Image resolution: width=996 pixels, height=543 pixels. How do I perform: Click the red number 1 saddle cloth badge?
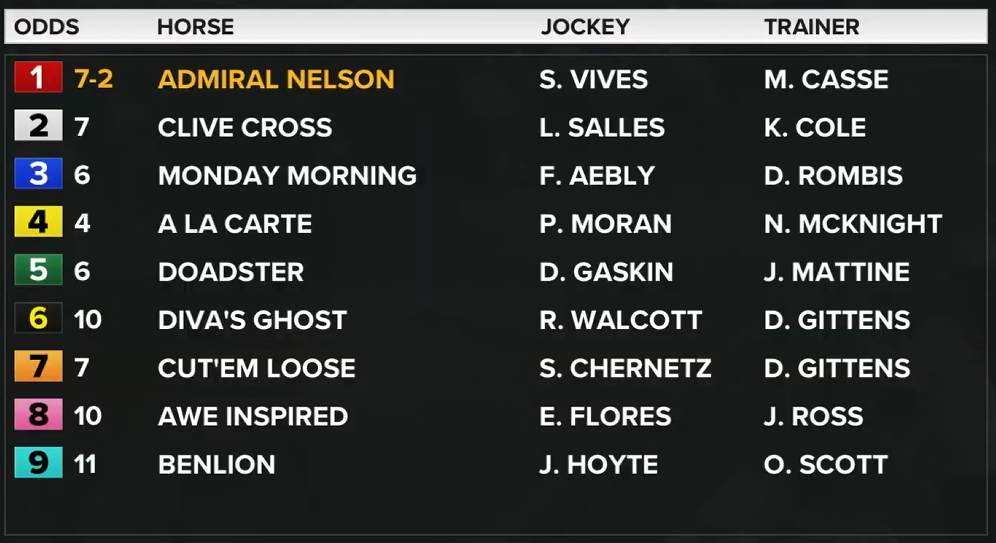(38, 77)
